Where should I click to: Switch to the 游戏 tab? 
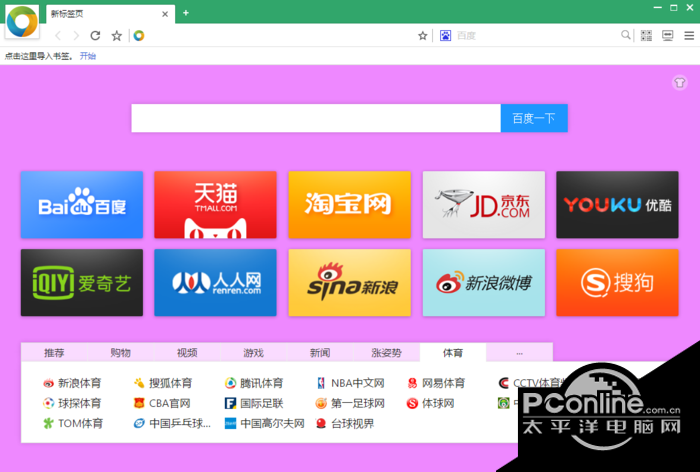tap(254, 353)
